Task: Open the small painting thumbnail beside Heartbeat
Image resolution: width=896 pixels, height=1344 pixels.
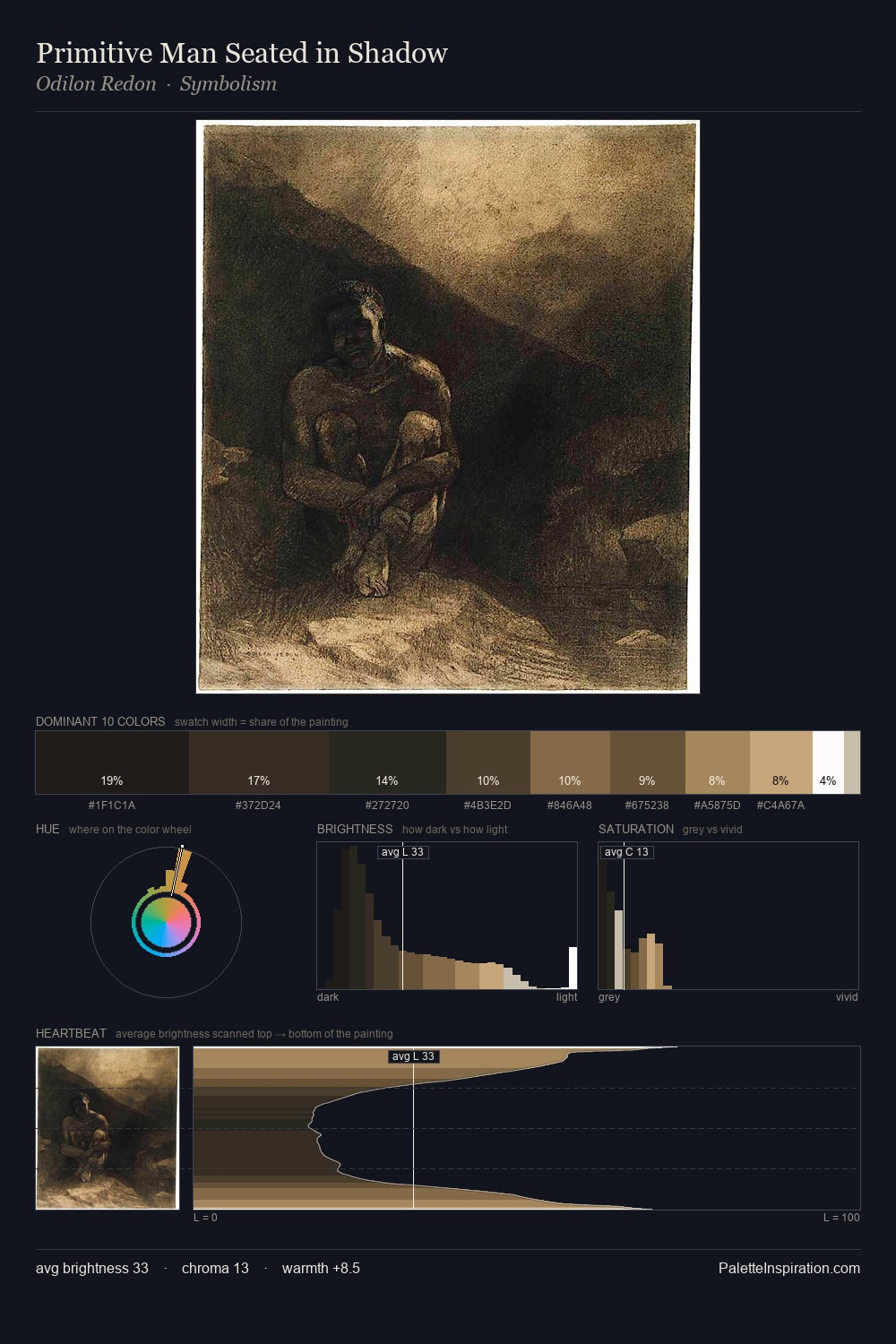Action: point(108,1128)
